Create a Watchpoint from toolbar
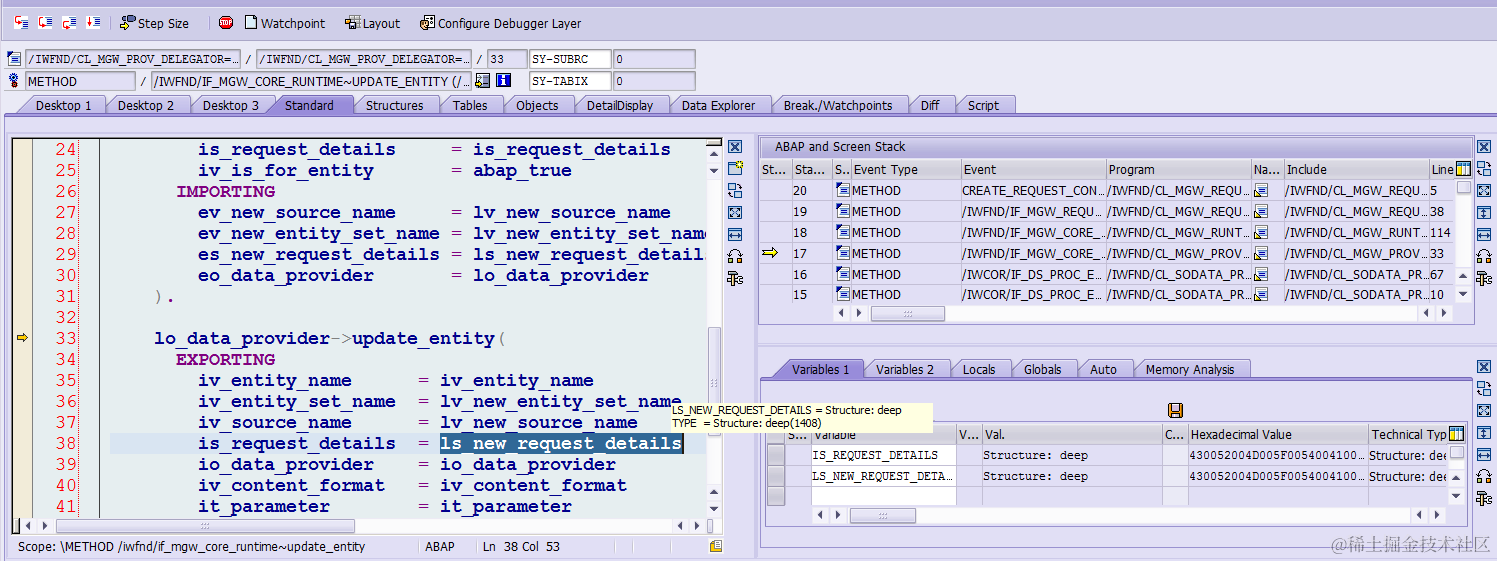The width and height of the screenshot is (1497, 561). (x=284, y=22)
